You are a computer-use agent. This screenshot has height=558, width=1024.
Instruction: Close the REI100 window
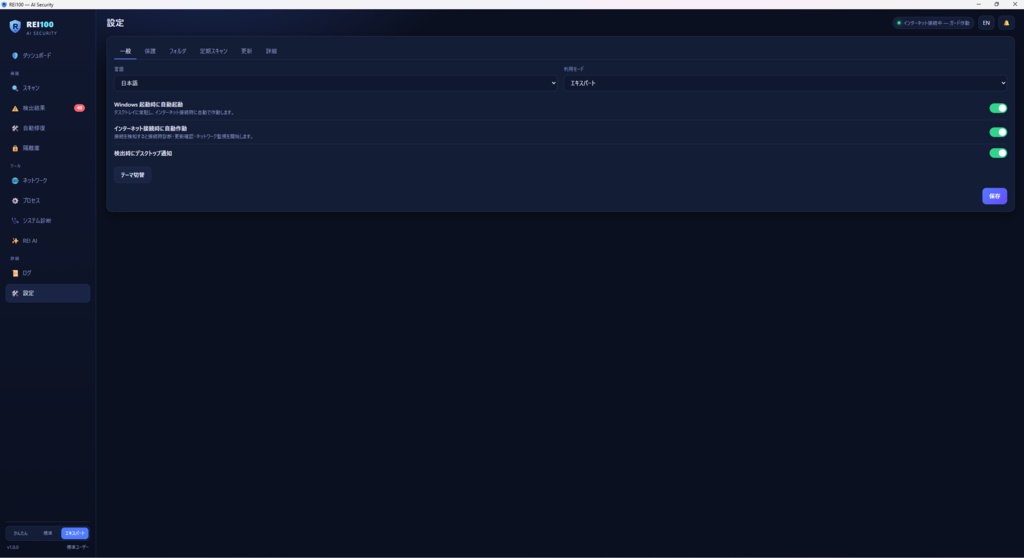[1015, 4]
